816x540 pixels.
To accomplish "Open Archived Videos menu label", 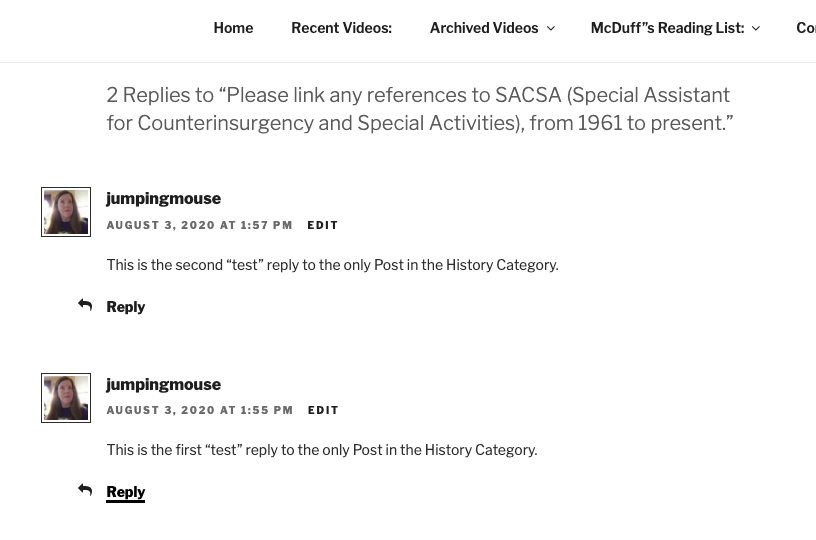I will point(484,28).
